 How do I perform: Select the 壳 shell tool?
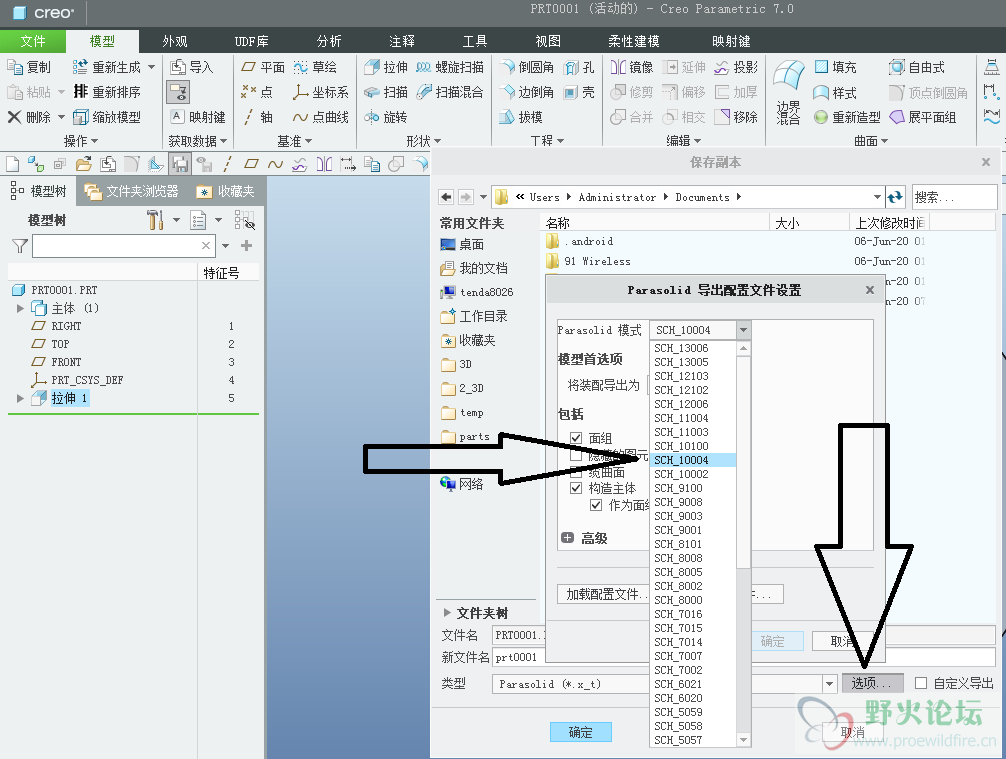click(579, 92)
